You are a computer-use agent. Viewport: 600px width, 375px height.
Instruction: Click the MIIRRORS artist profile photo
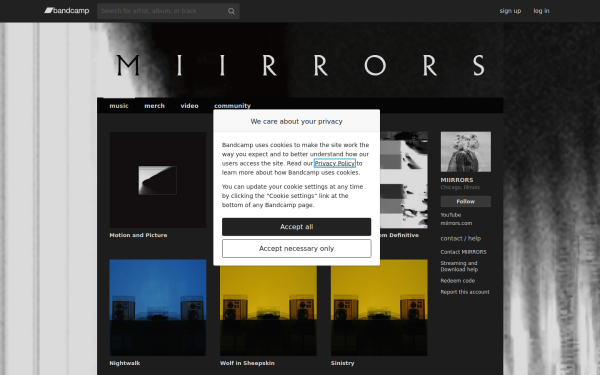[x=466, y=152]
